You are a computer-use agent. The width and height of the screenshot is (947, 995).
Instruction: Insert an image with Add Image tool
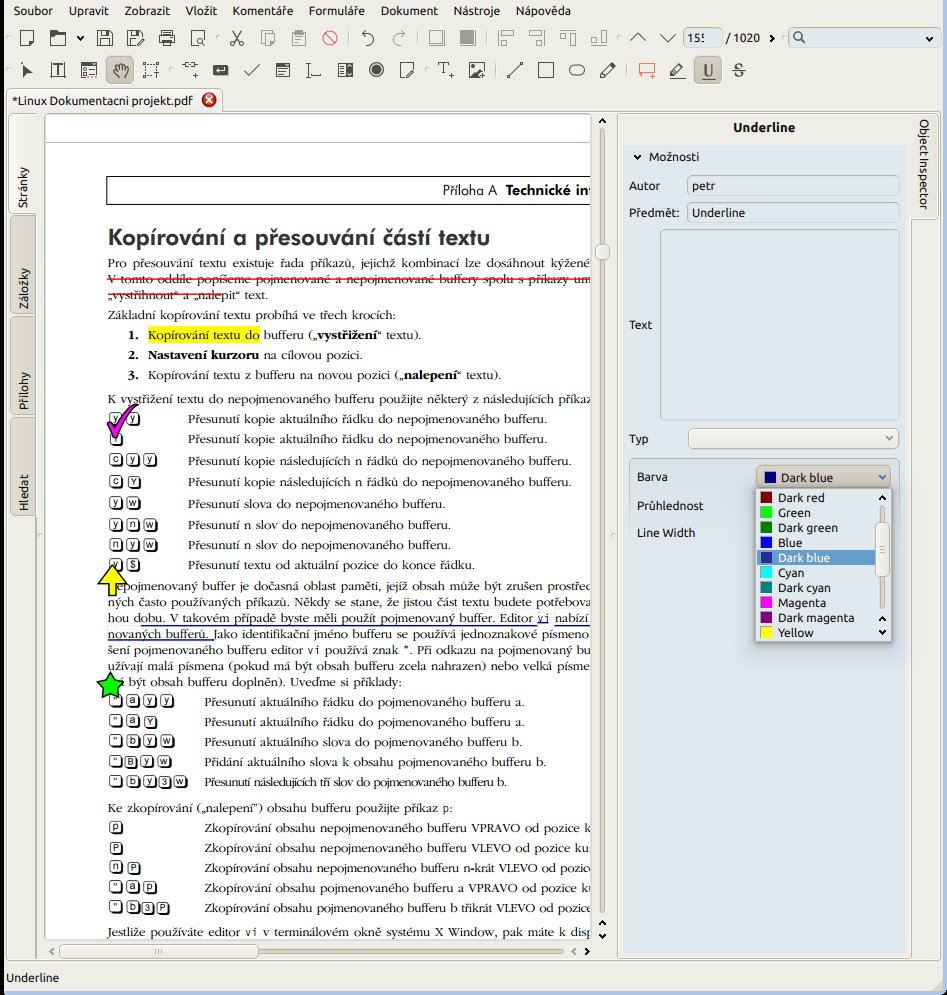pos(477,70)
